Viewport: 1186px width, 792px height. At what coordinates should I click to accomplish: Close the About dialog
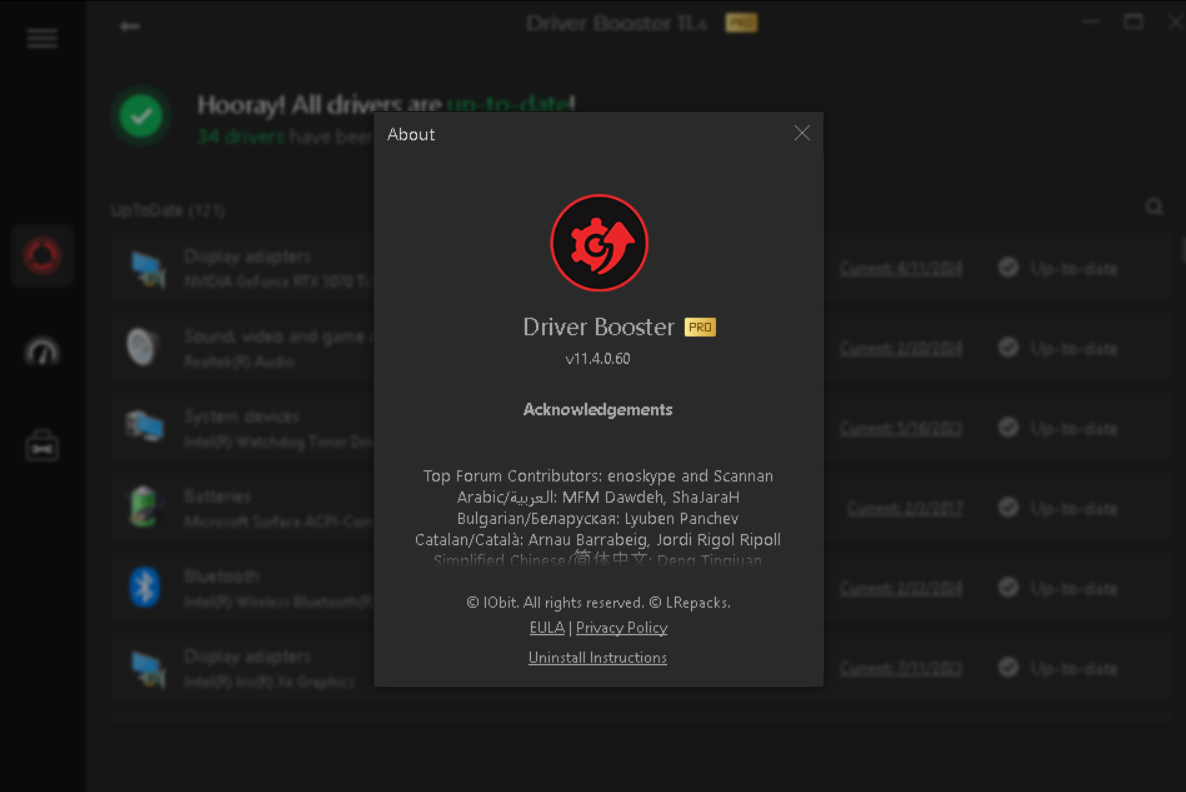pyautogui.click(x=802, y=133)
